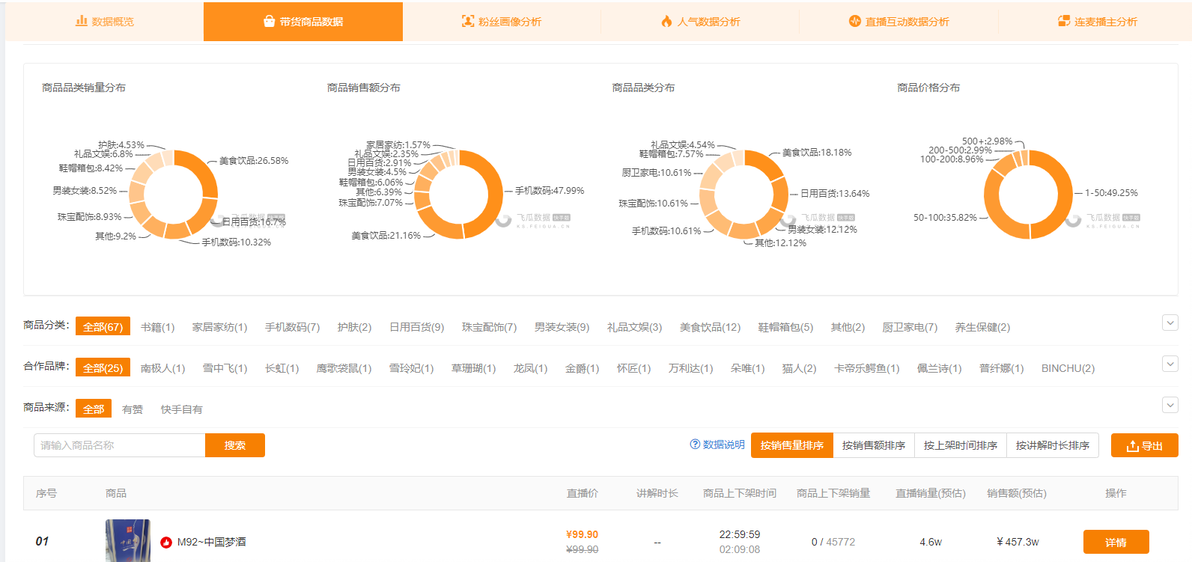Filter category by 其他(2)
Viewport: 1192px width, 562px height.
848,327
